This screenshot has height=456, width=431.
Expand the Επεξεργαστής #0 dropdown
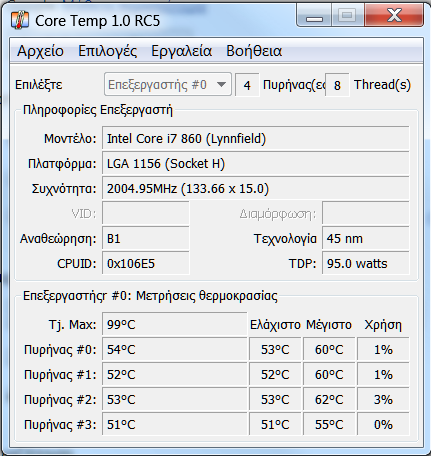[x=168, y=85]
